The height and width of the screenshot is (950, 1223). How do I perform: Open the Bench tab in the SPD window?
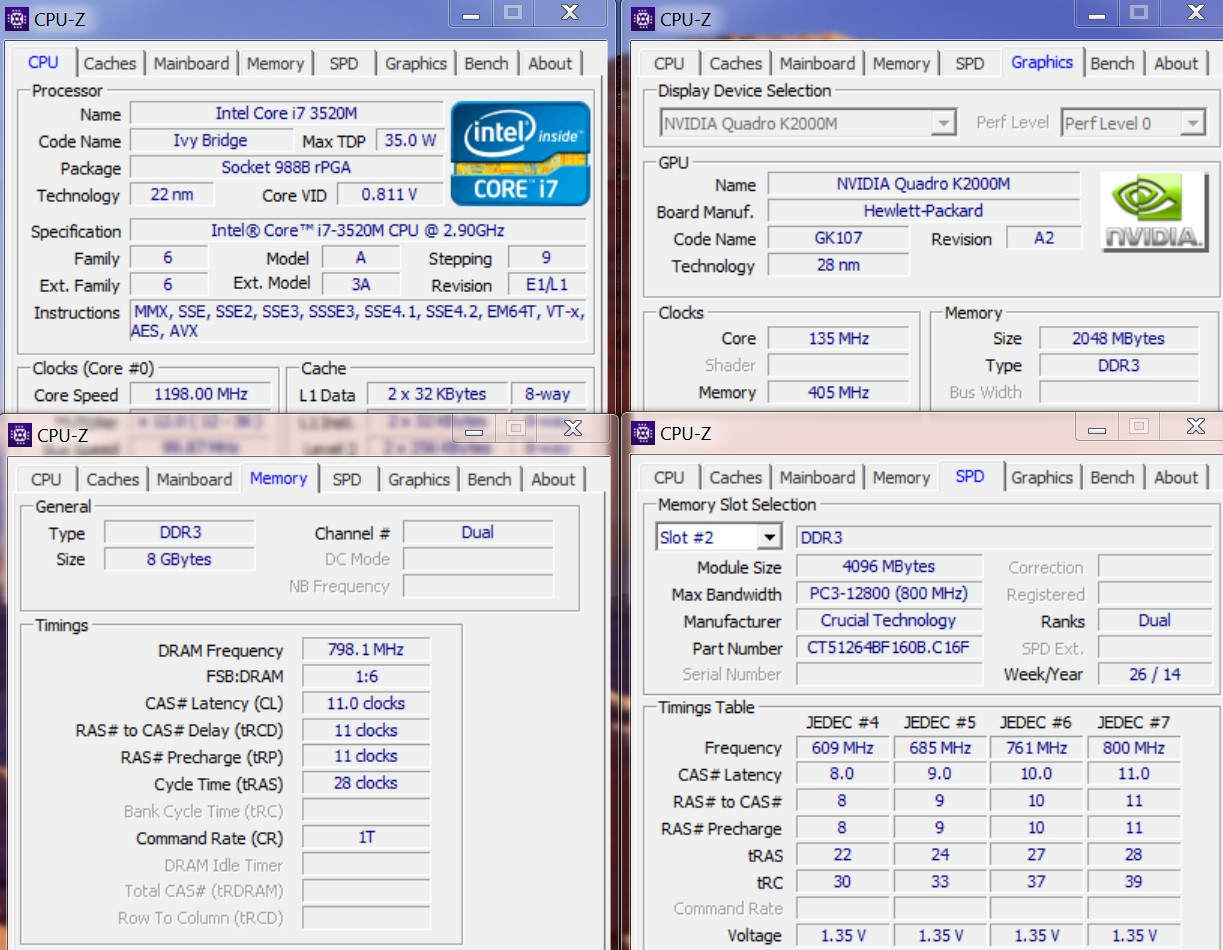point(1113,477)
